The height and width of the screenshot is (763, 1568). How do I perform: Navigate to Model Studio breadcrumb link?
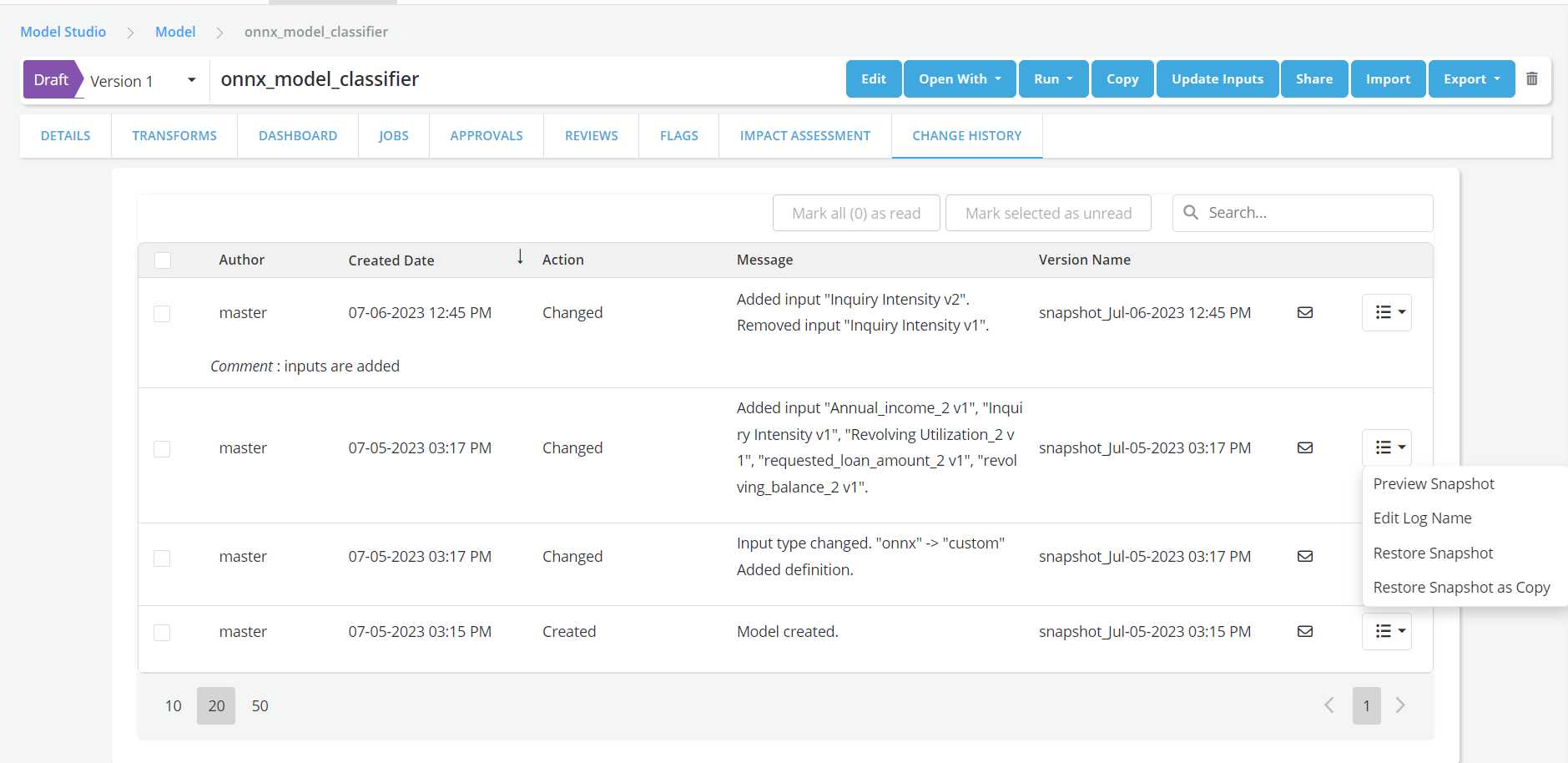pos(63,32)
